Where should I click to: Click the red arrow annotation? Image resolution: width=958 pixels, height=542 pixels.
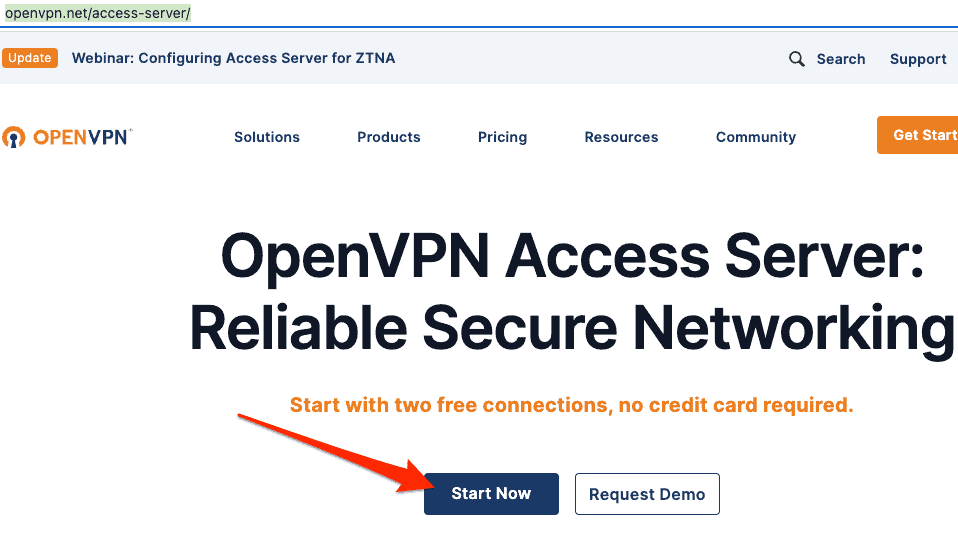tap(330, 450)
